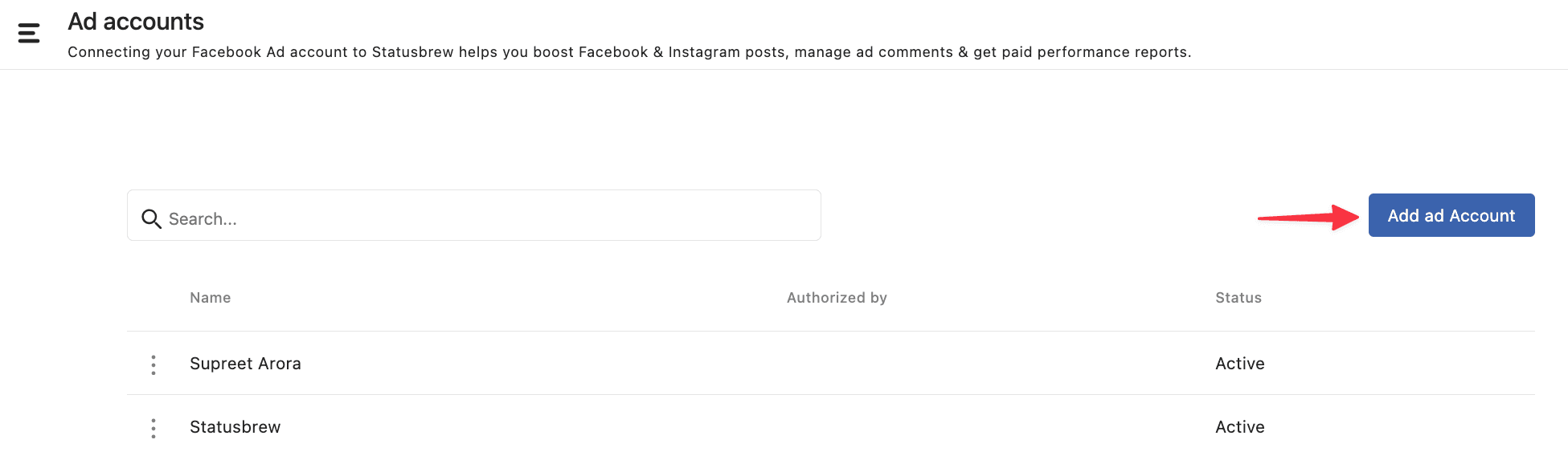Click the red arrow annotation
1568x452 pixels.
[1308, 217]
